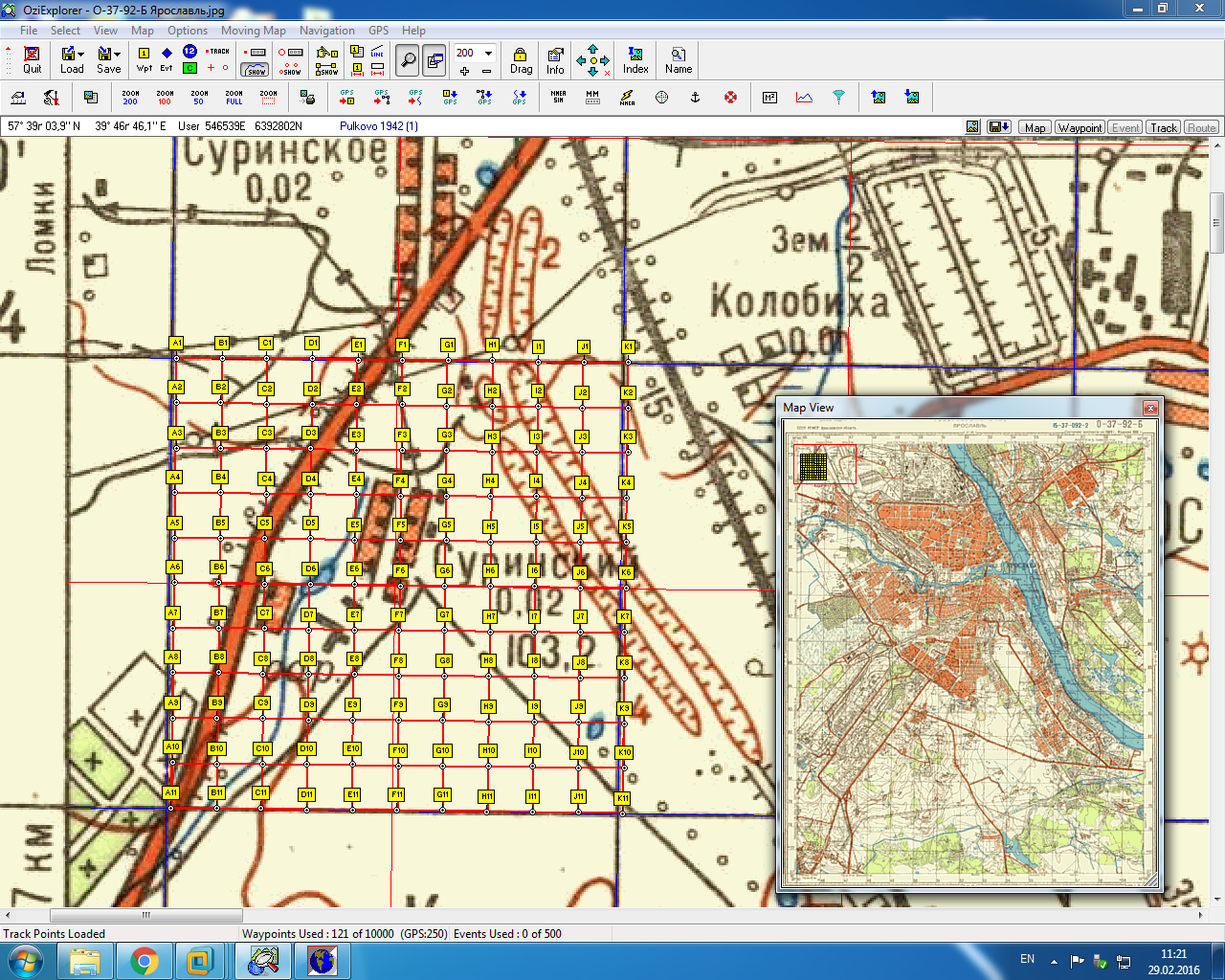Click the Quit toolbar icon
Screen dimensions: 1225x980
coord(32,59)
